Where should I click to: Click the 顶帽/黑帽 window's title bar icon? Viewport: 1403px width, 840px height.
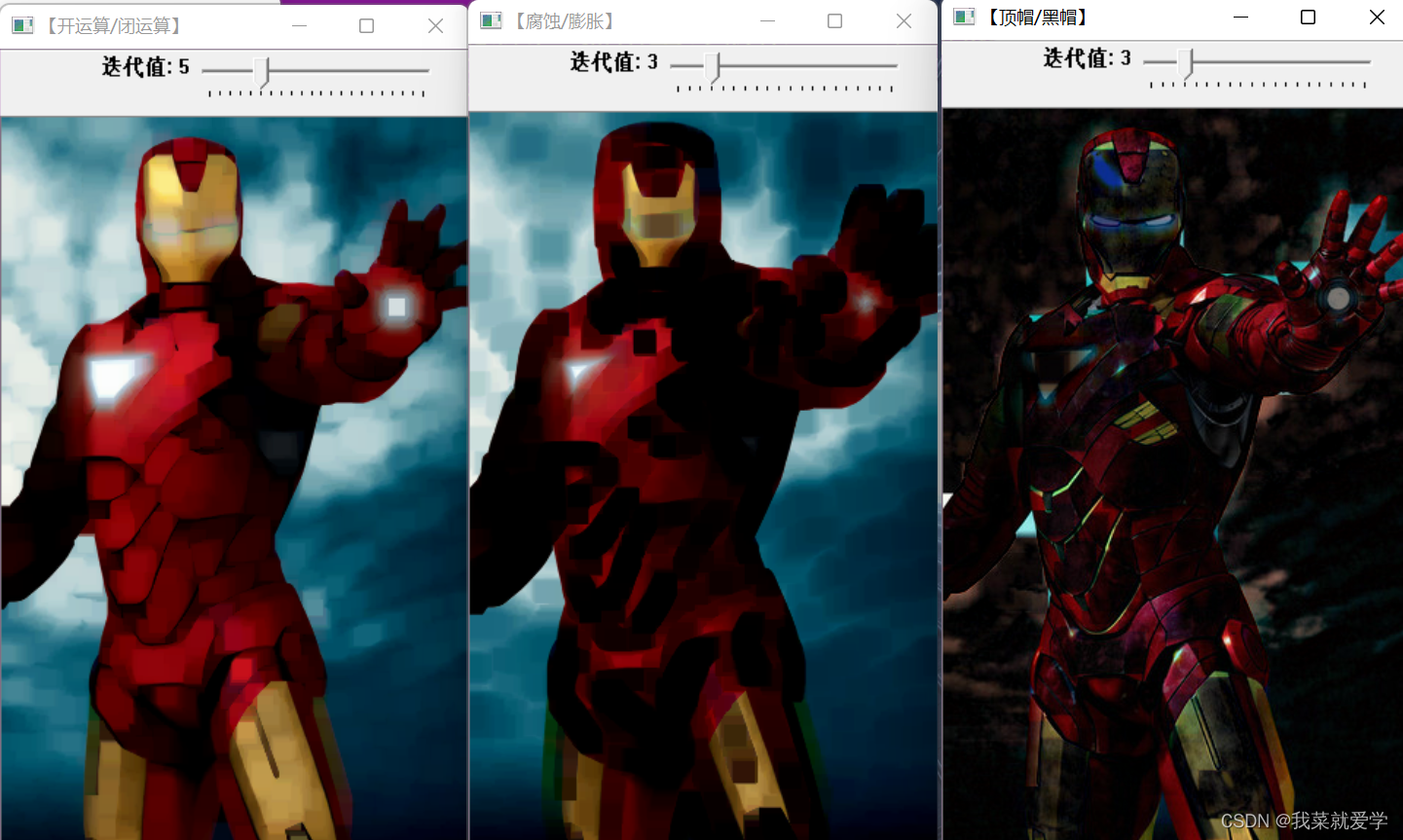point(964,17)
